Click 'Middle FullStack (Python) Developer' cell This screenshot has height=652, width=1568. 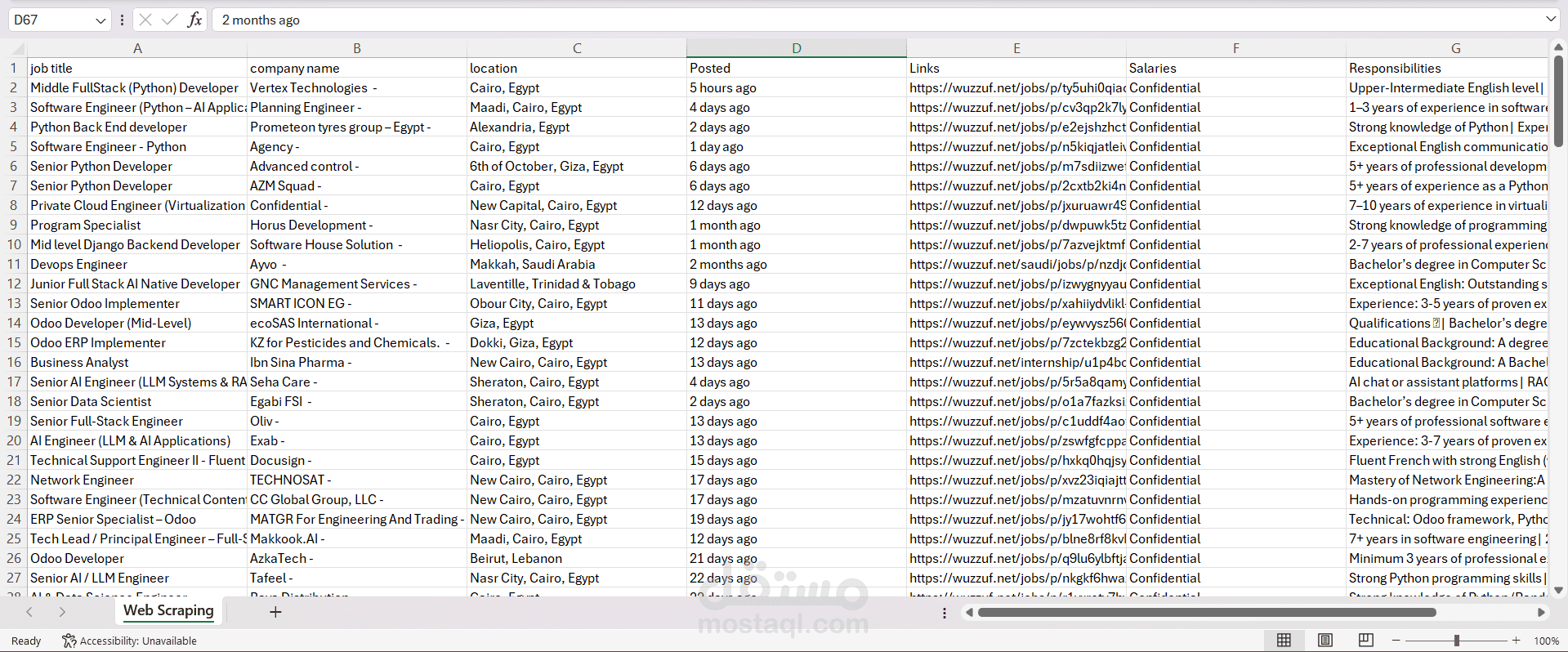point(137,87)
